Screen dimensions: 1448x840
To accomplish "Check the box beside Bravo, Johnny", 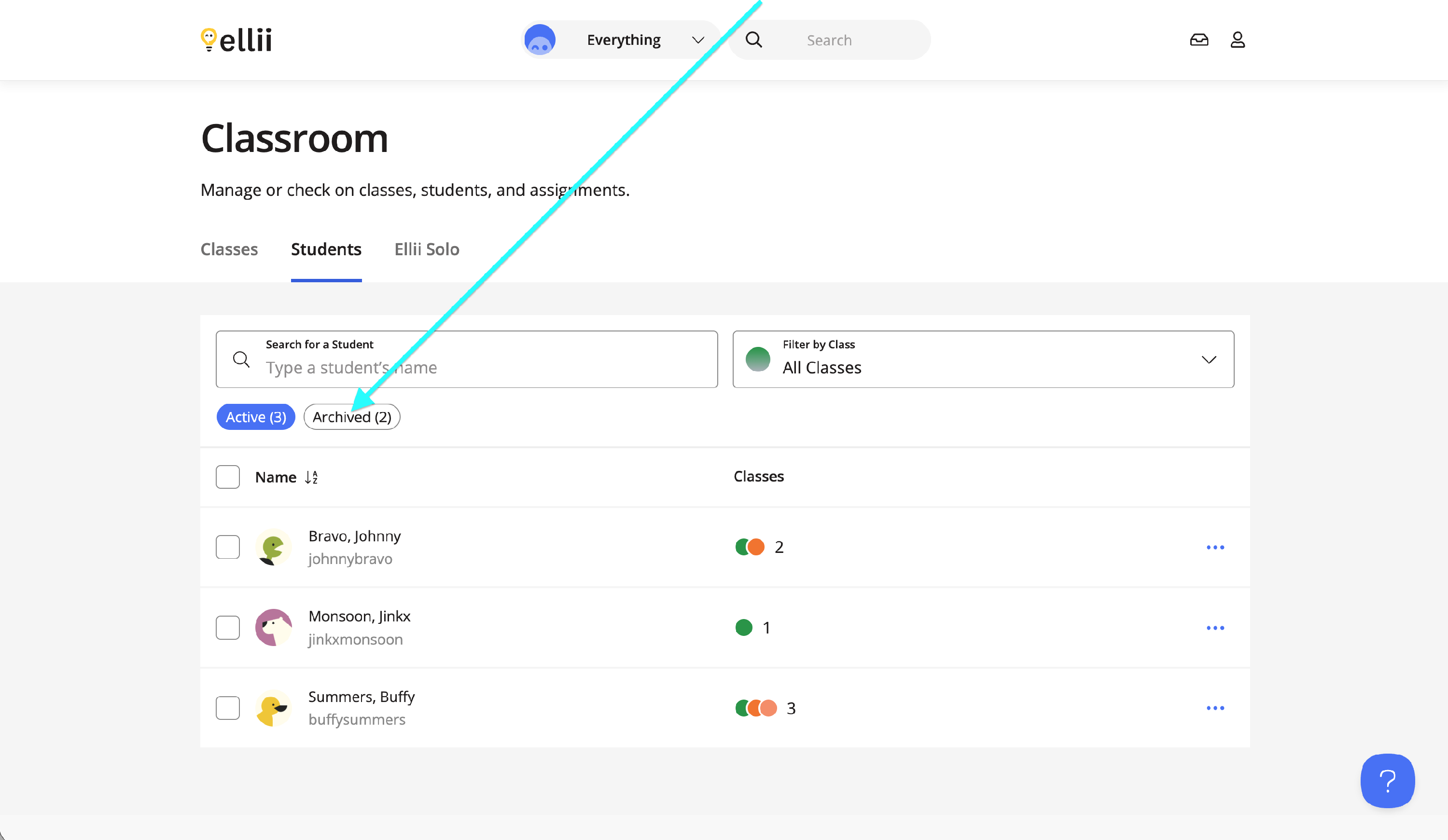I will pyautogui.click(x=227, y=547).
